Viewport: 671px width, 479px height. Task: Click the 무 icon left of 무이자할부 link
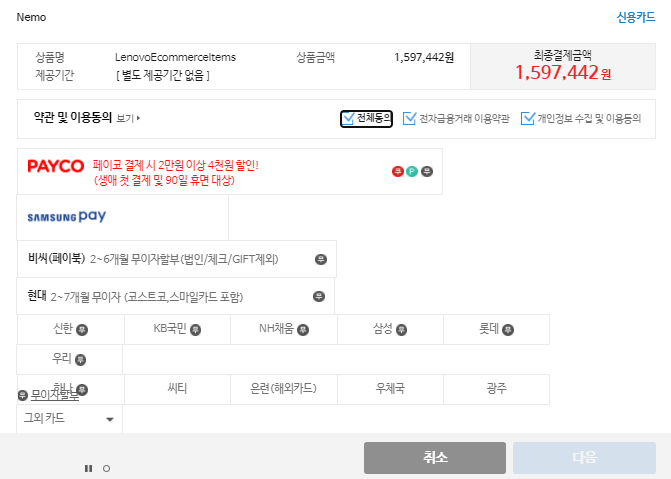23,396
